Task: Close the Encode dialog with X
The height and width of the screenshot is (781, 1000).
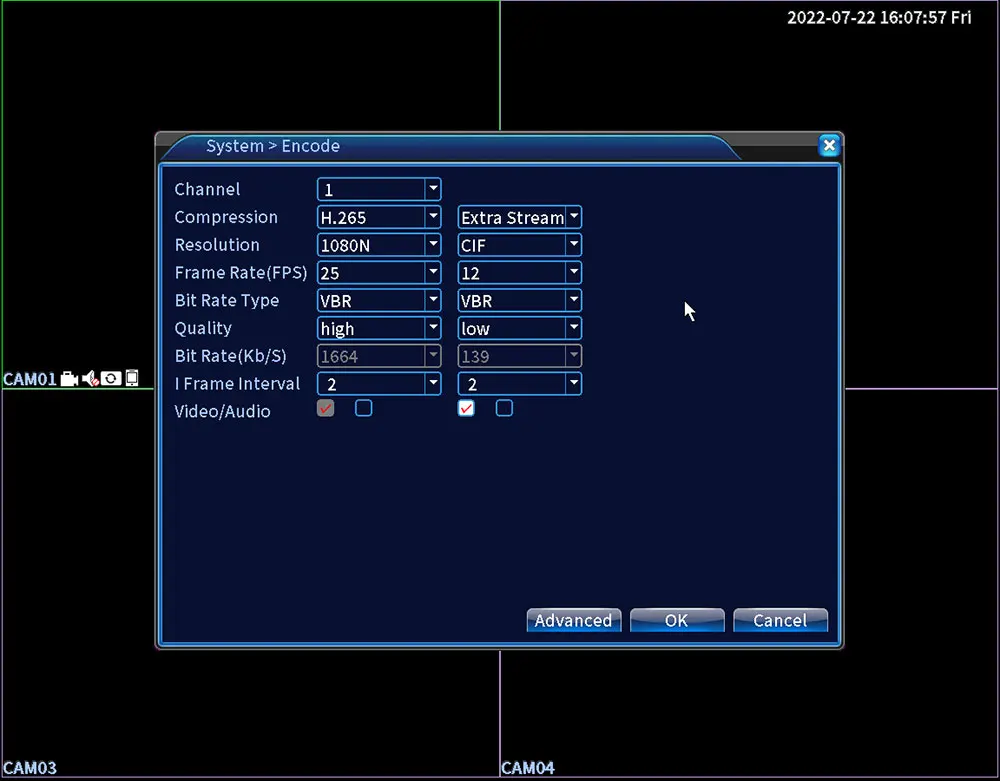Action: [x=829, y=146]
